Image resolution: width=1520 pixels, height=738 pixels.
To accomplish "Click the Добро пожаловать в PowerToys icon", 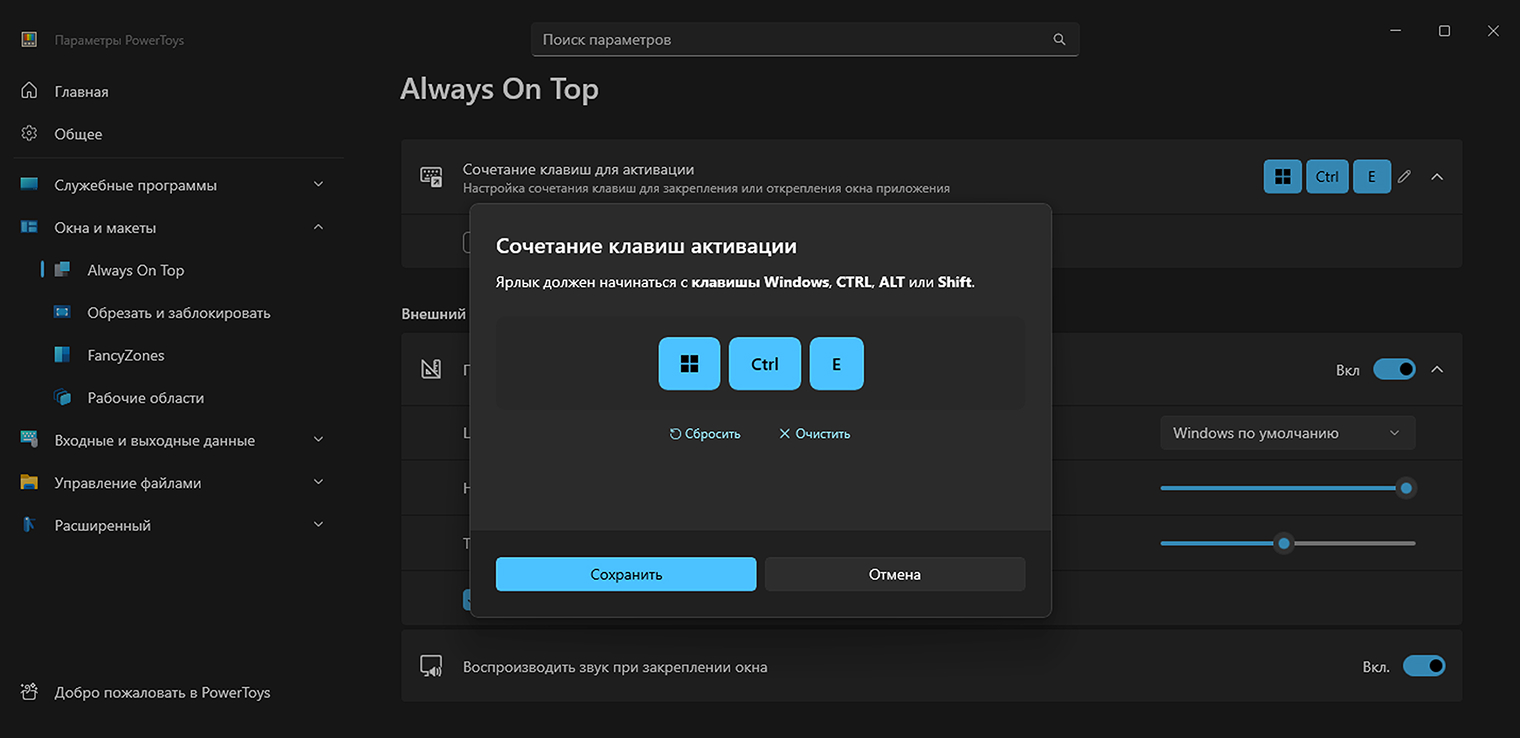I will pyautogui.click(x=29, y=692).
